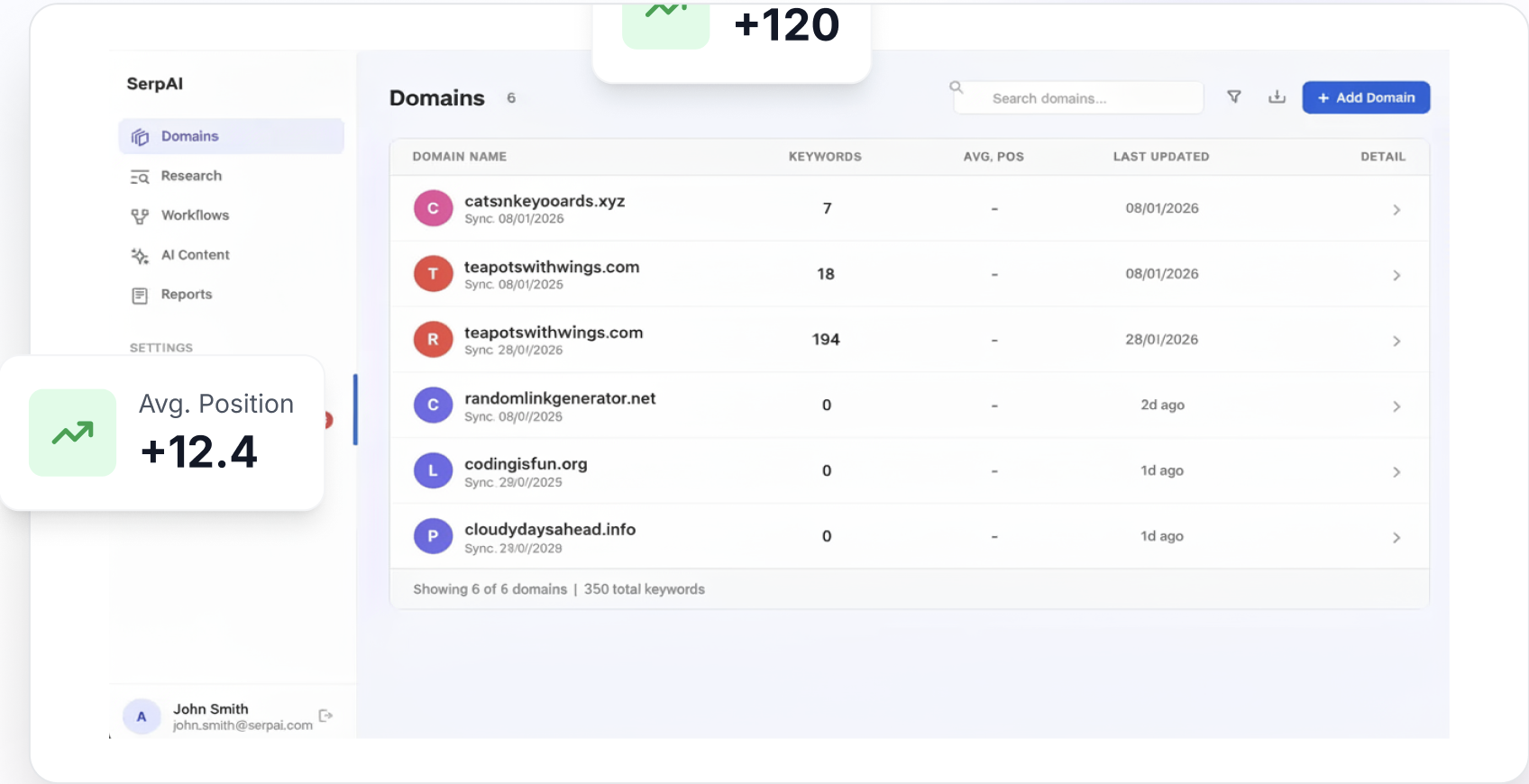The height and width of the screenshot is (784, 1529).
Task: Click the red T avatar icon
Action: [x=433, y=274]
